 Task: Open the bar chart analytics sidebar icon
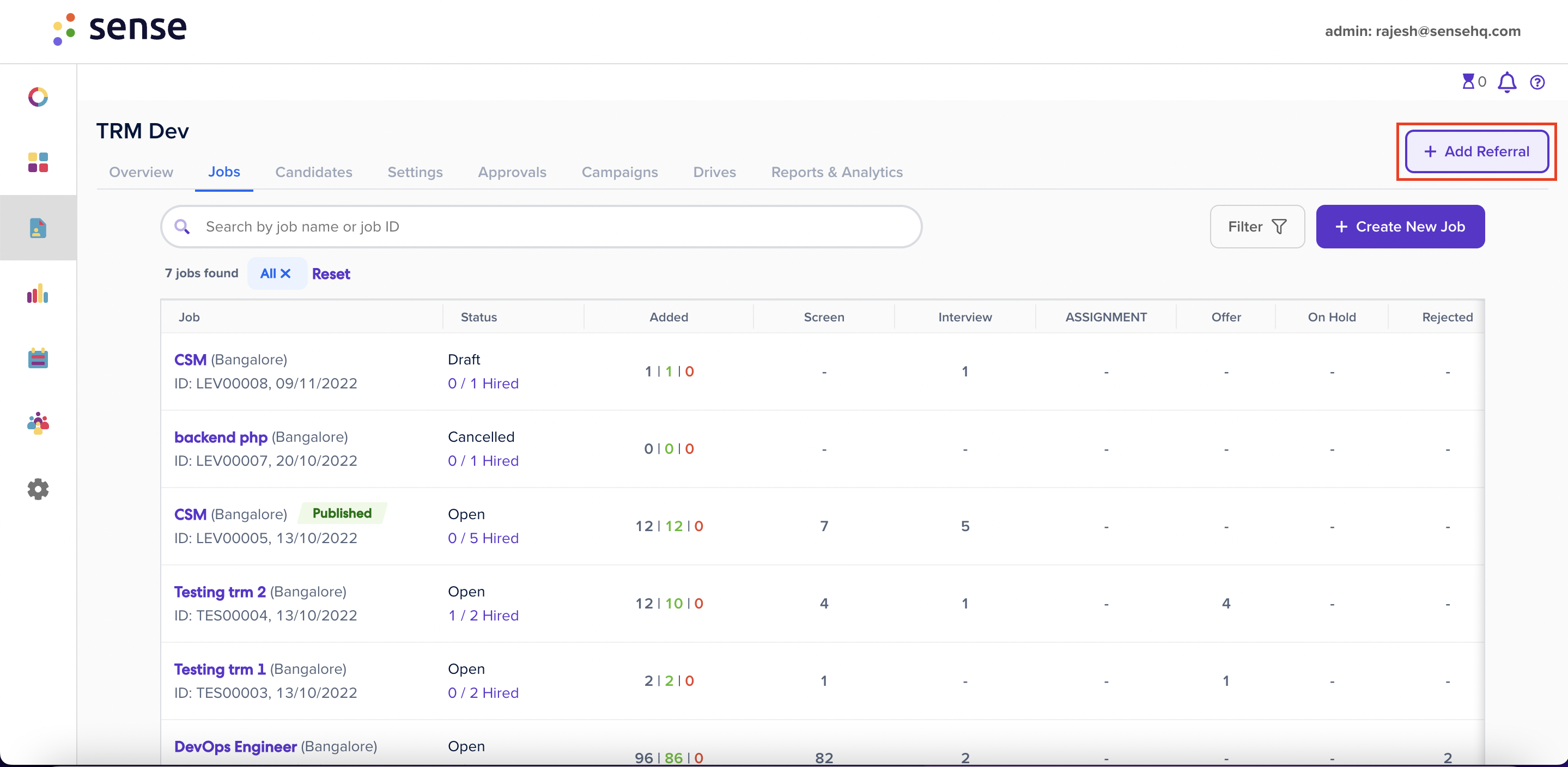pyautogui.click(x=38, y=294)
